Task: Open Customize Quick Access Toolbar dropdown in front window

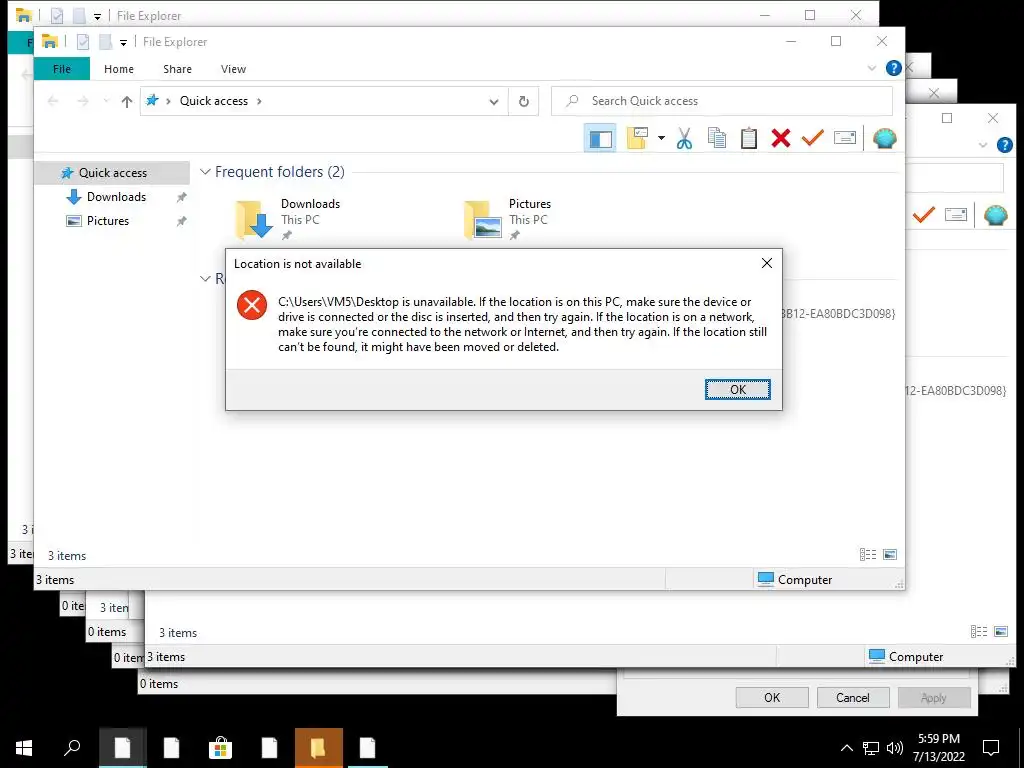Action: point(123,42)
